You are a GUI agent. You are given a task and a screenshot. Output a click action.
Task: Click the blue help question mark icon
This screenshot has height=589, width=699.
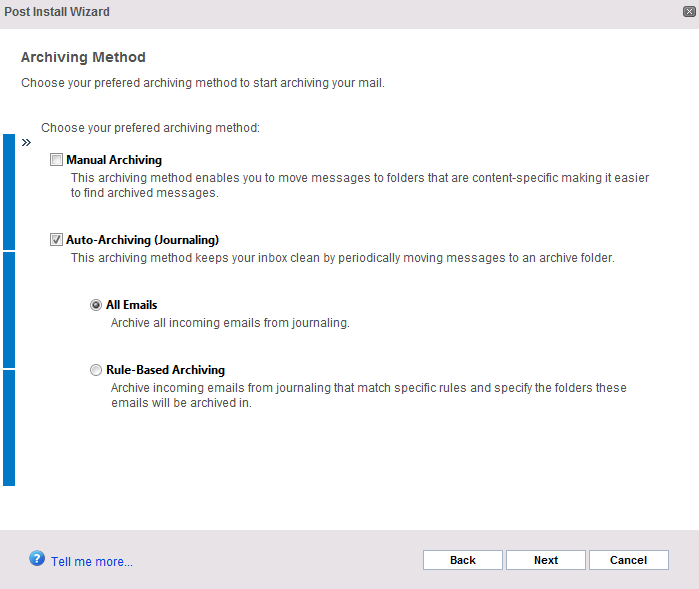[x=37, y=558]
